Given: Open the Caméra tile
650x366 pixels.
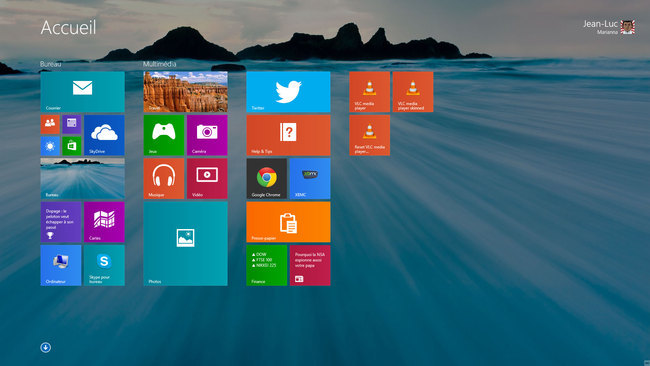Looking at the screenshot, I should [x=207, y=135].
